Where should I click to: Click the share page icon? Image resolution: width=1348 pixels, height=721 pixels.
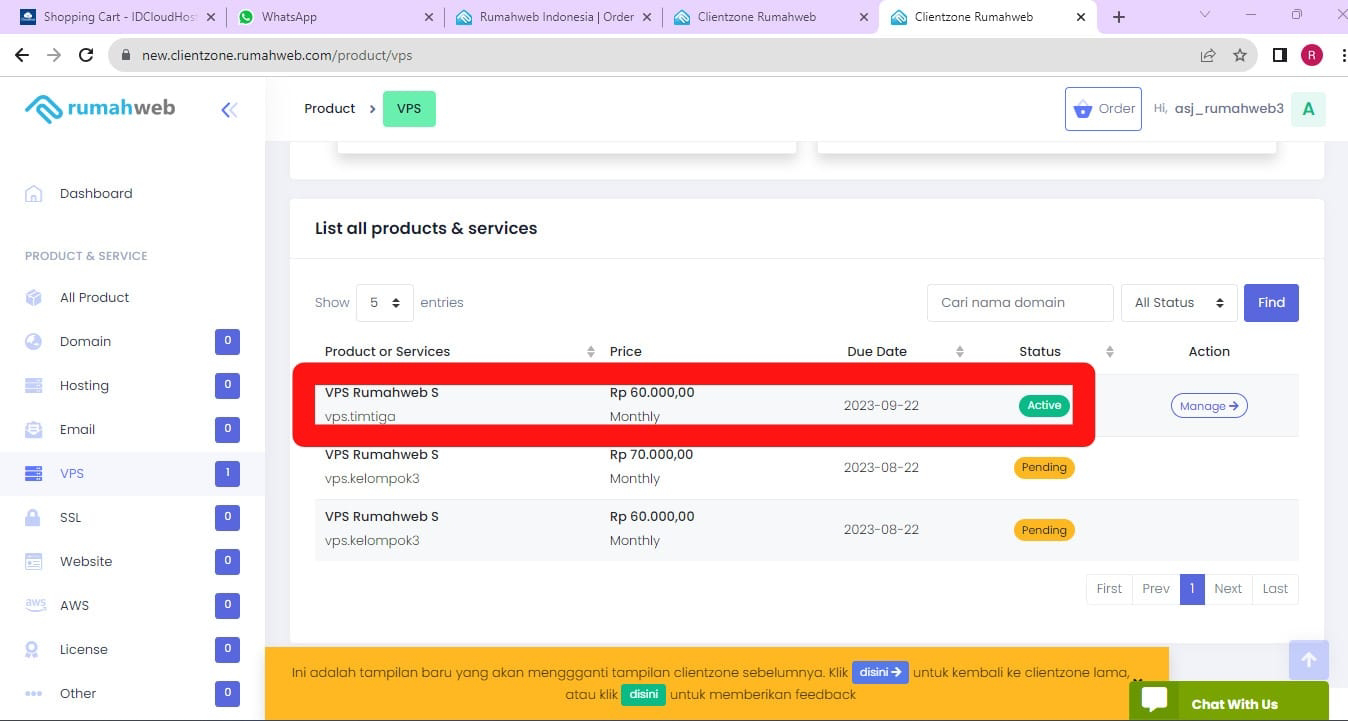pyautogui.click(x=1208, y=55)
